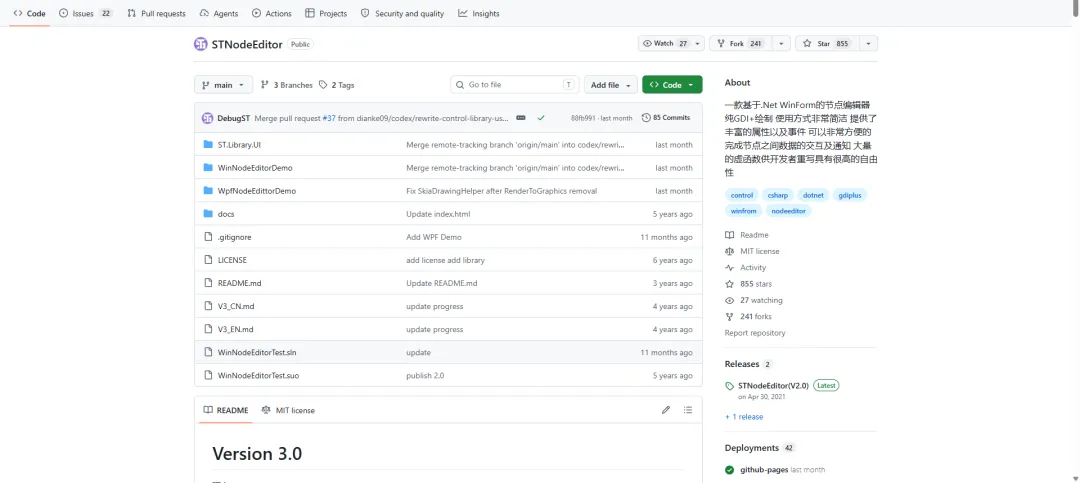Click the STNodeEditor repository avatar icon
Image resolution: width=1080 pixels, height=483 pixels.
200,44
